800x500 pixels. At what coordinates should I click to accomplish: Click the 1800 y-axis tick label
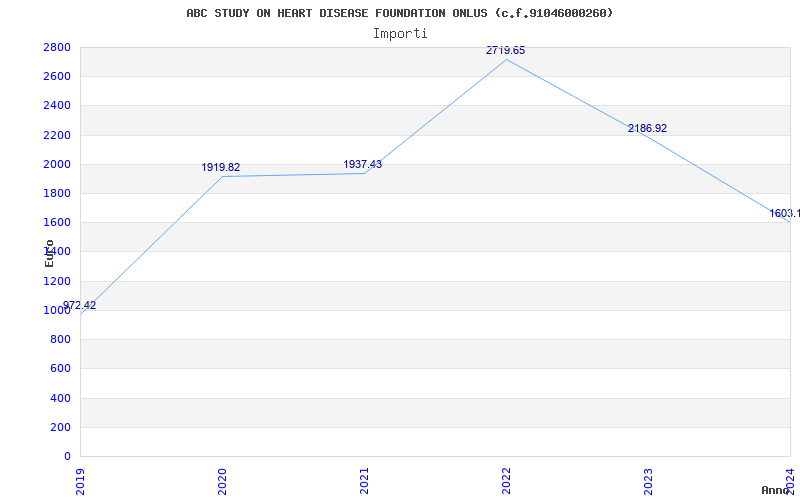pos(57,193)
